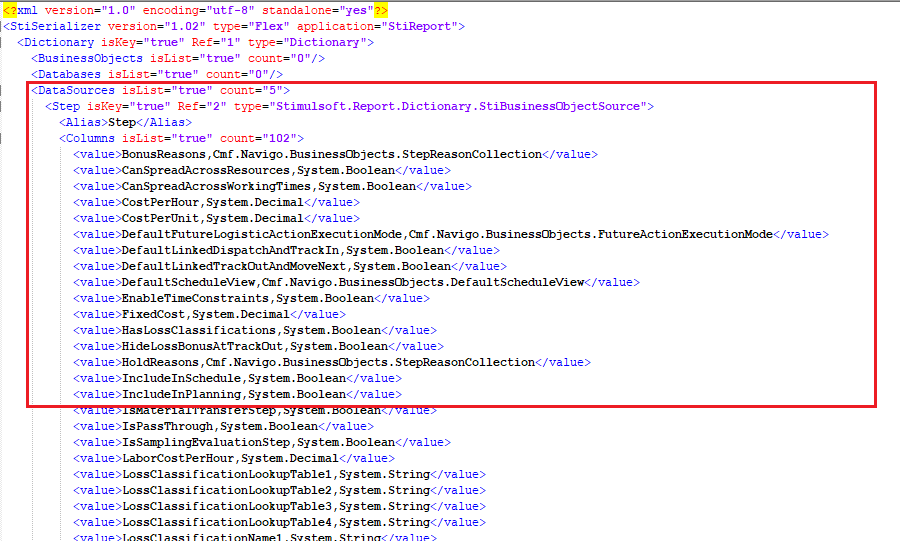The height and width of the screenshot is (541, 900).
Task: Click the Databases element tag
Action: (x=157, y=75)
